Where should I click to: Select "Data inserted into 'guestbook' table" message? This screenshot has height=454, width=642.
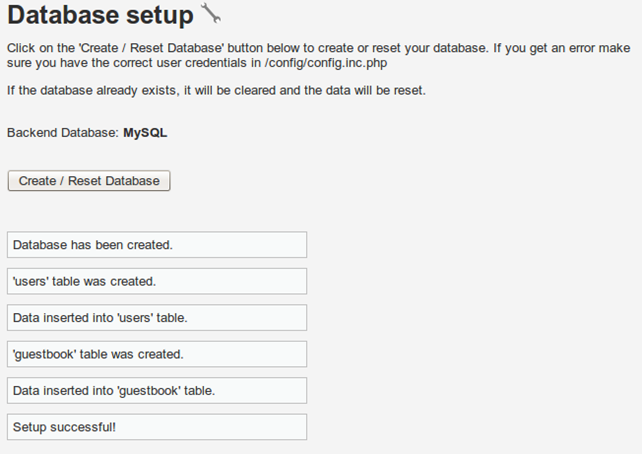[x=113, y=391]
